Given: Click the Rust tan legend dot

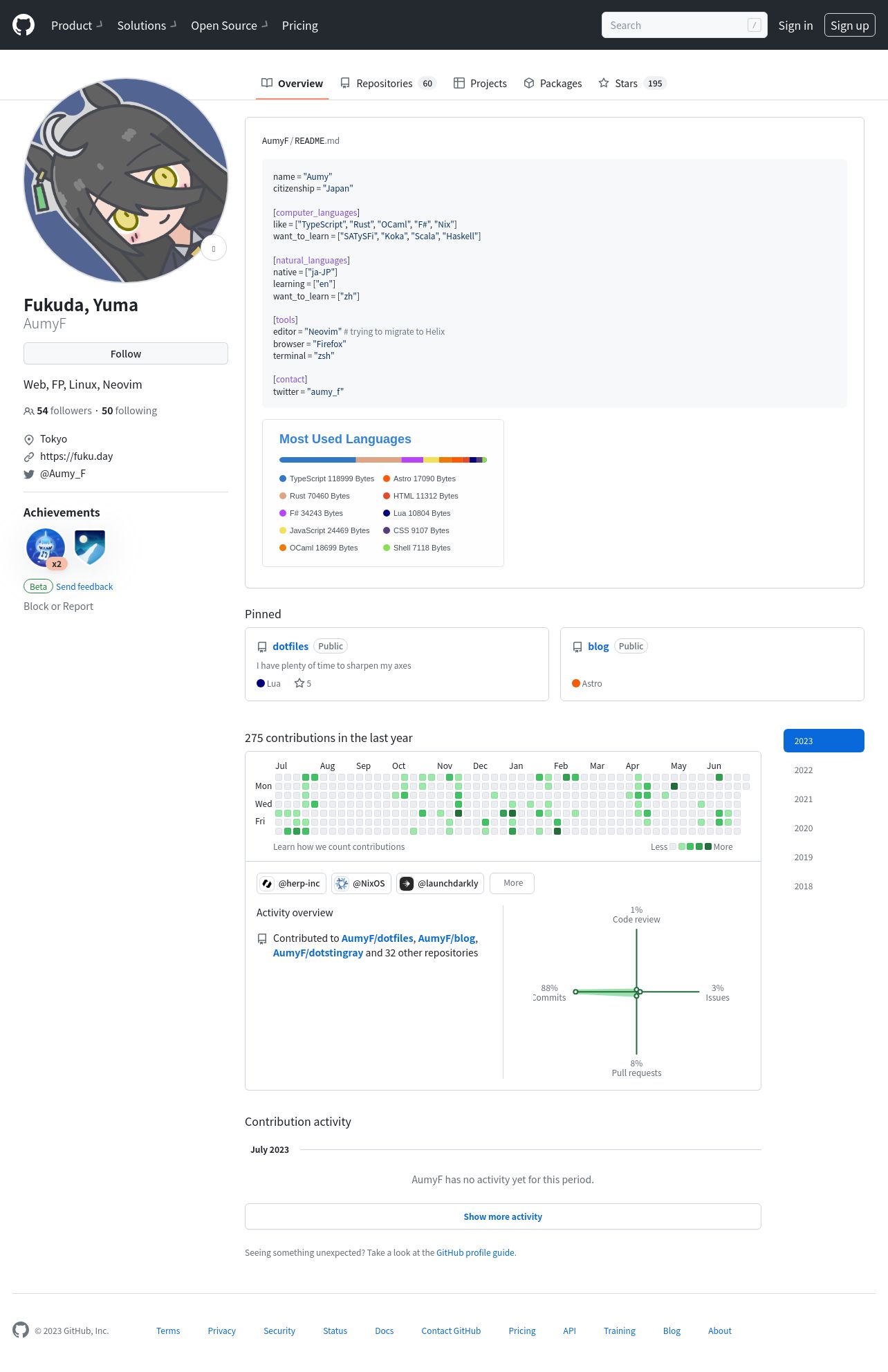Looking at the screenshot, I should 283,496.
